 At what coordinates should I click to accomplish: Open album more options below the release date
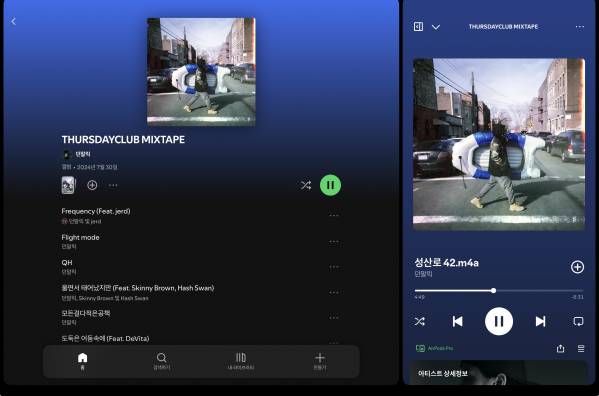click(x=113, y=185)
